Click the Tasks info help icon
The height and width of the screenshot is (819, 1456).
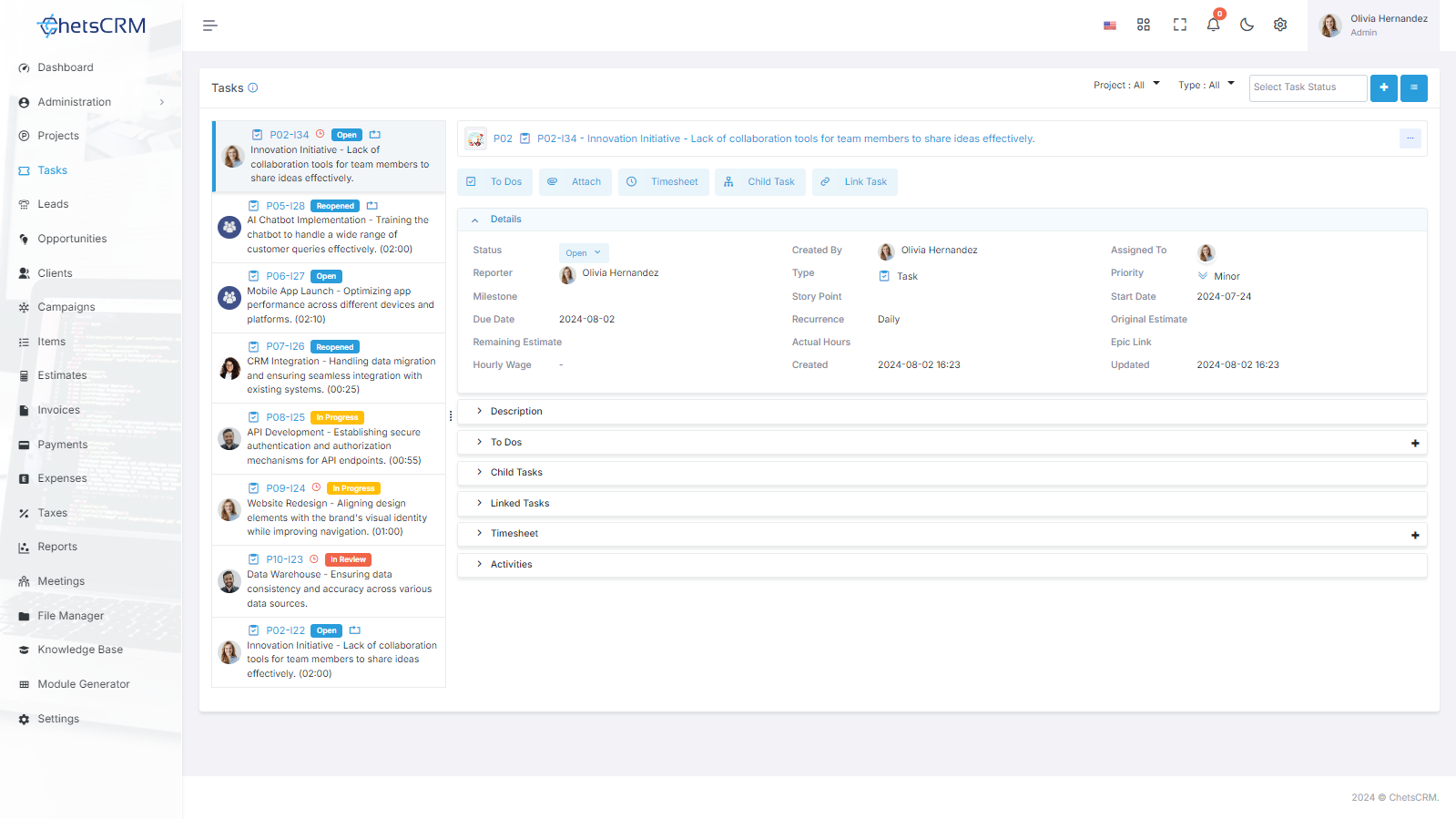coord(253,87)
